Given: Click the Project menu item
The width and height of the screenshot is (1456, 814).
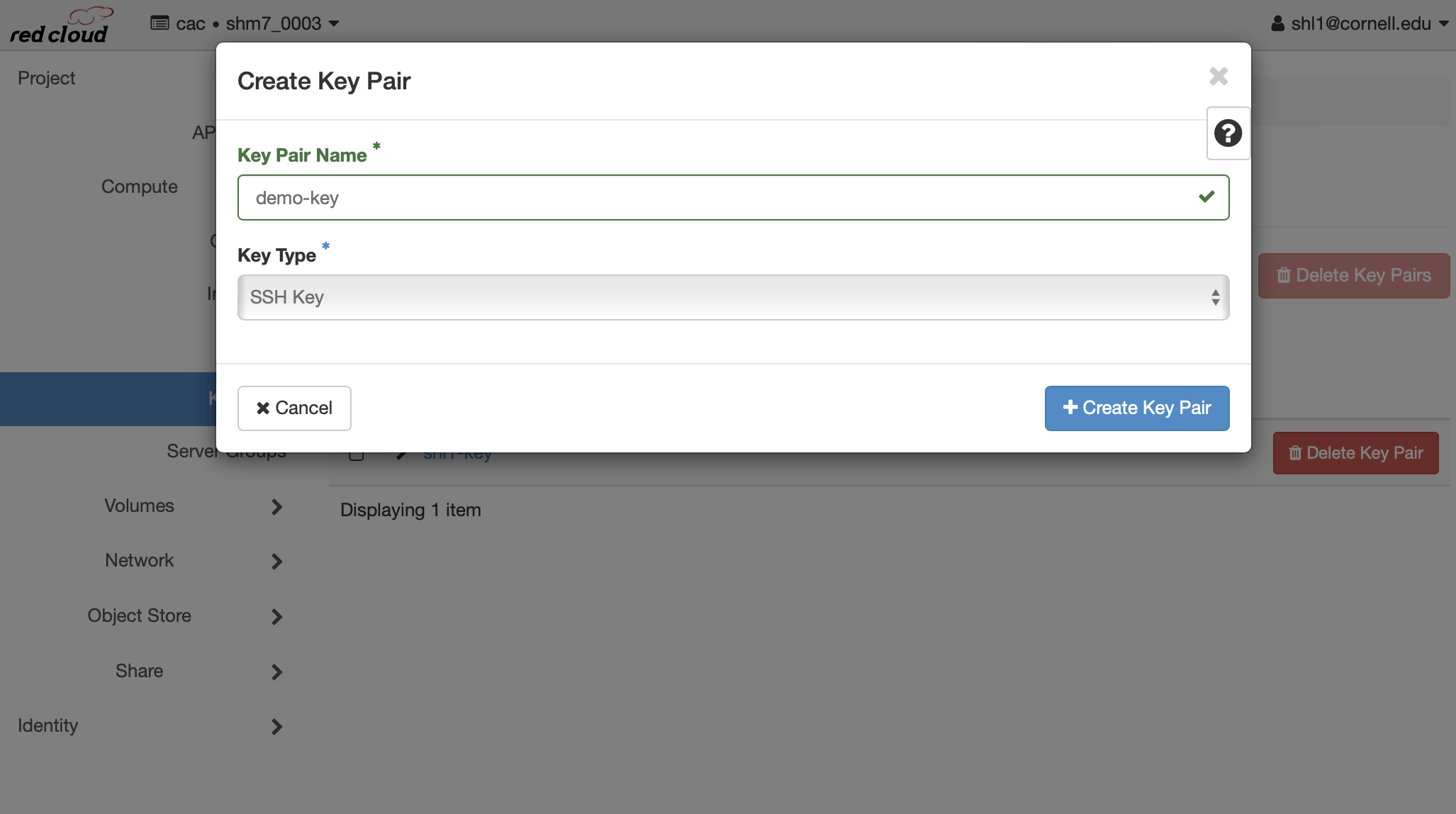Looking at the screenshot, I should [x=47, y=77].
